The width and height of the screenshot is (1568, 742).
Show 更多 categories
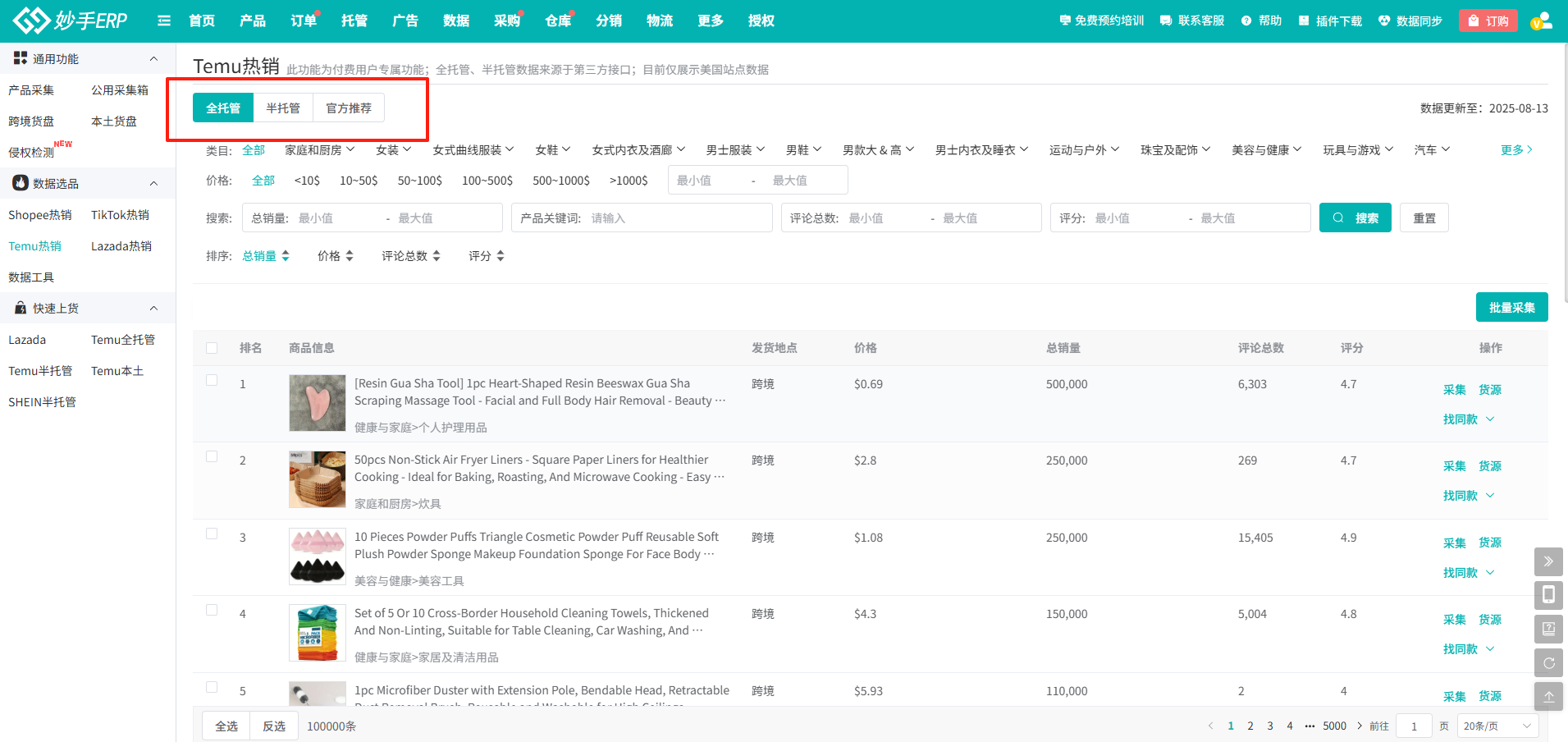(x=1516, y=150)
